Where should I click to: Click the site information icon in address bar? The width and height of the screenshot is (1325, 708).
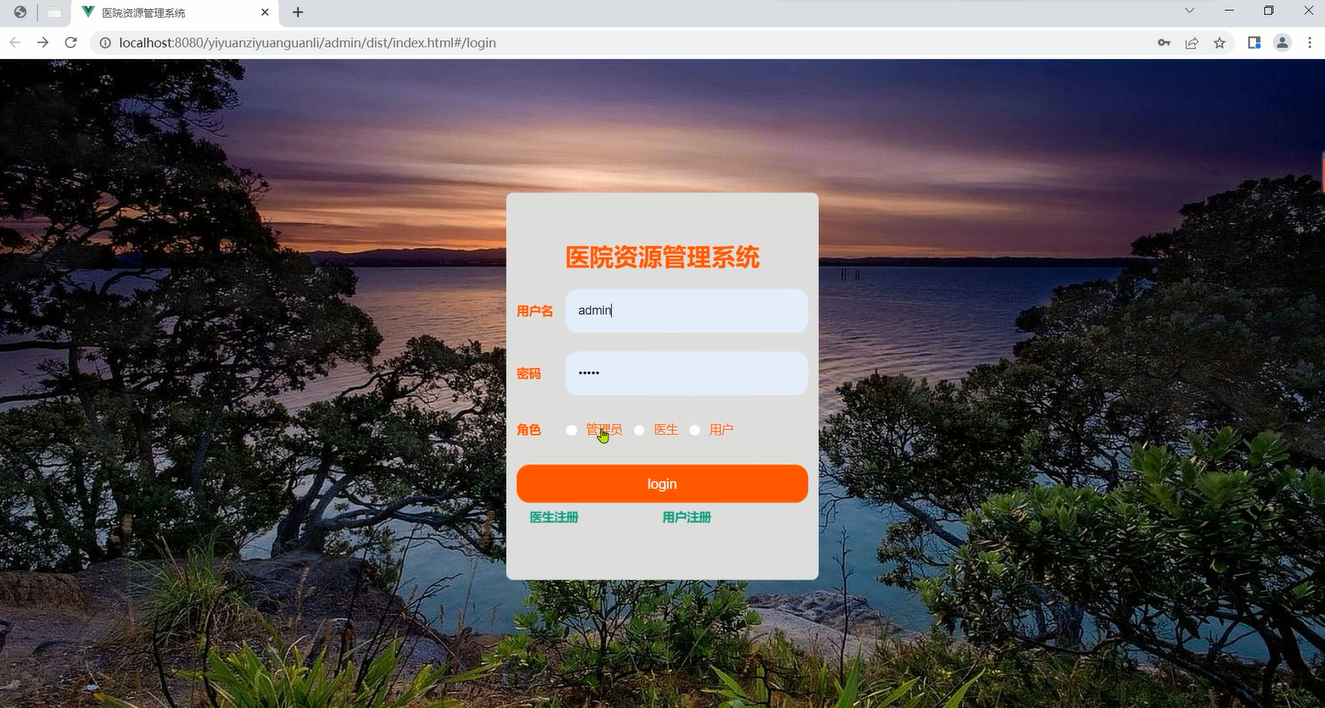point(105,43)
